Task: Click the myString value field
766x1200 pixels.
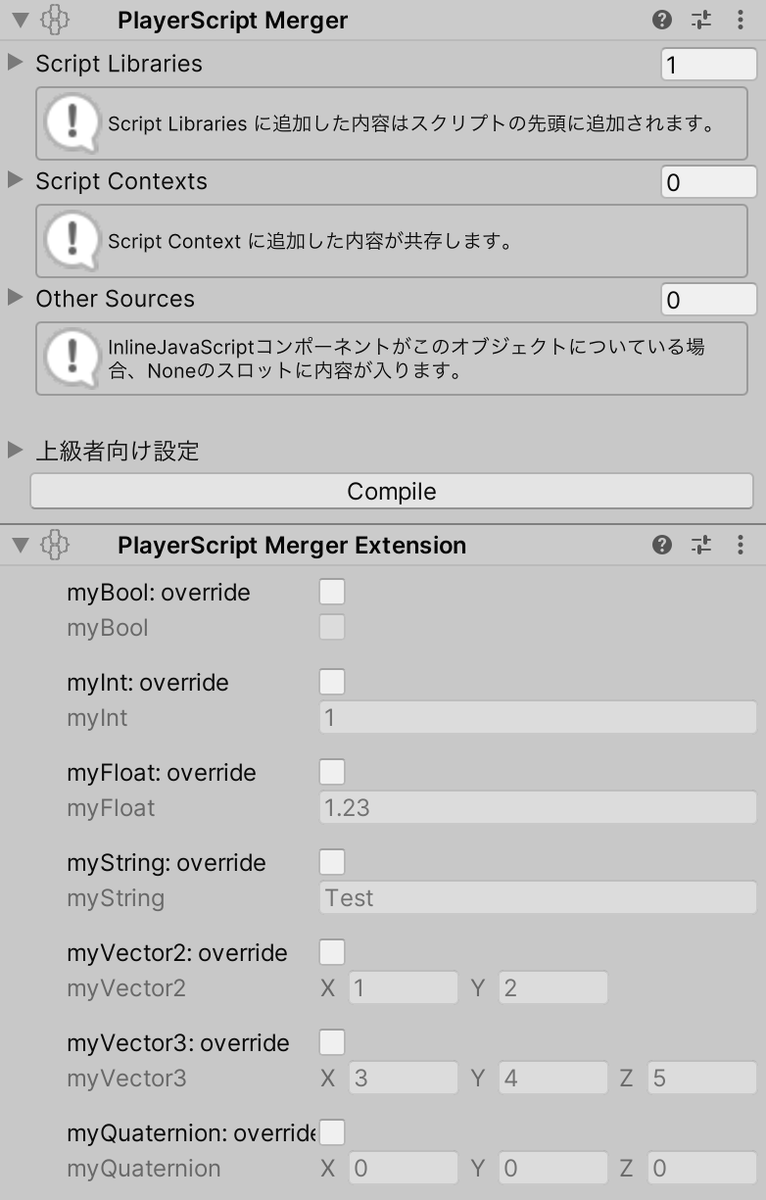Action: coord(538,898)
